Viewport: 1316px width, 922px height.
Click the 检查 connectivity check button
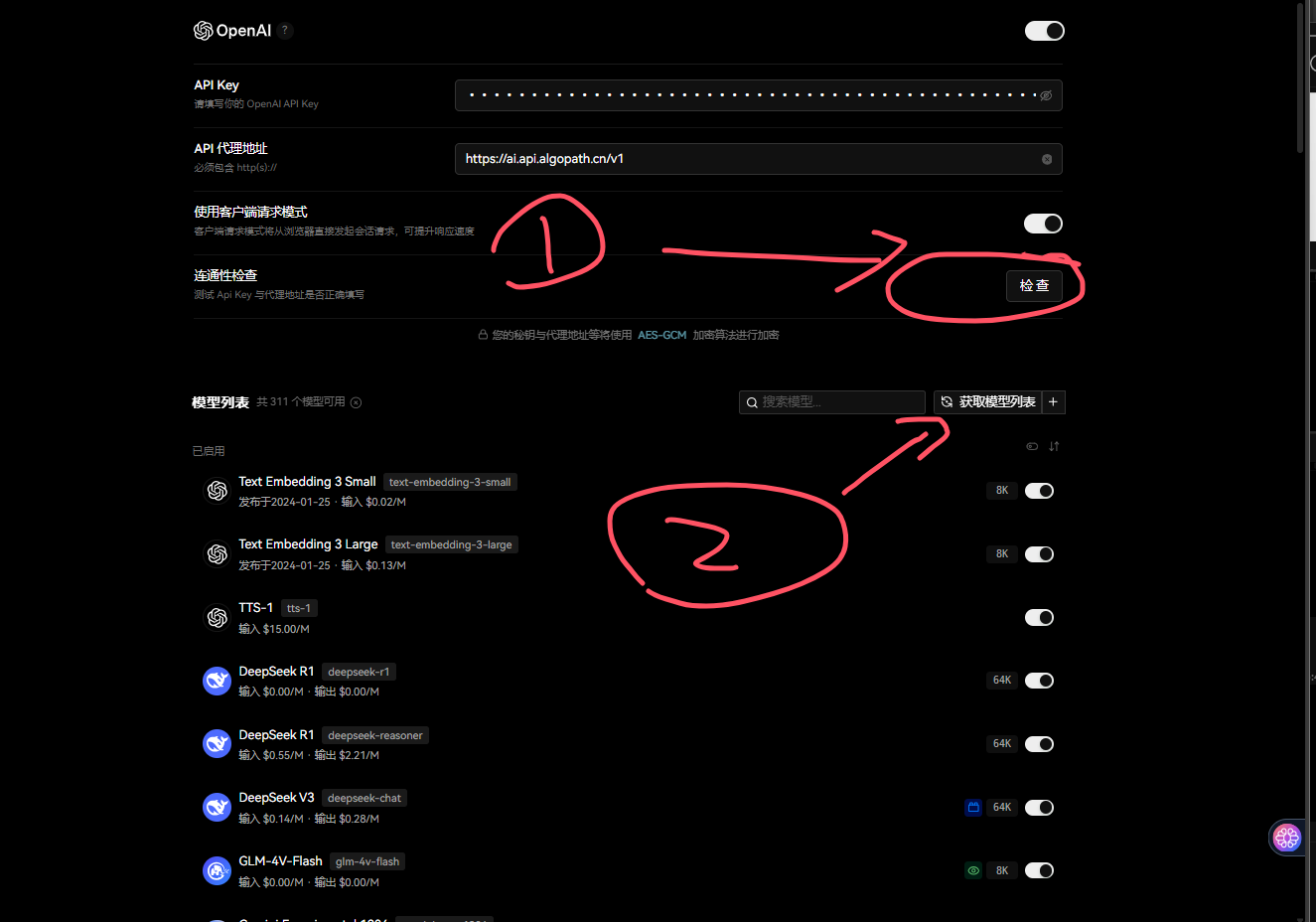pyautogui.click(x=1034, y=285)
